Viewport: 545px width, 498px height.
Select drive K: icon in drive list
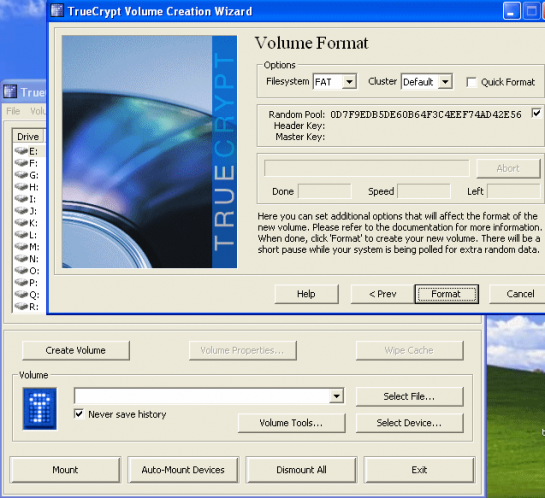21,222
